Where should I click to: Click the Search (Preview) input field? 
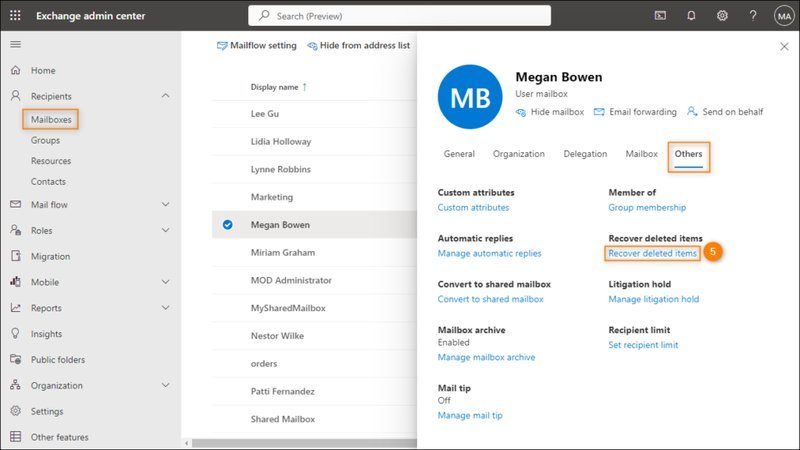coord(399,16)
